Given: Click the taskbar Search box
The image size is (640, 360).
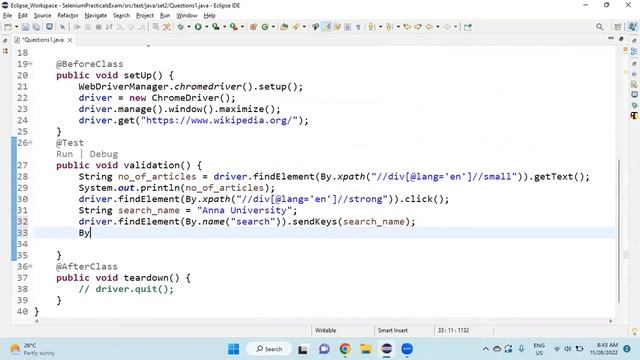Looking at the screenshot, I should pos(269,349).
